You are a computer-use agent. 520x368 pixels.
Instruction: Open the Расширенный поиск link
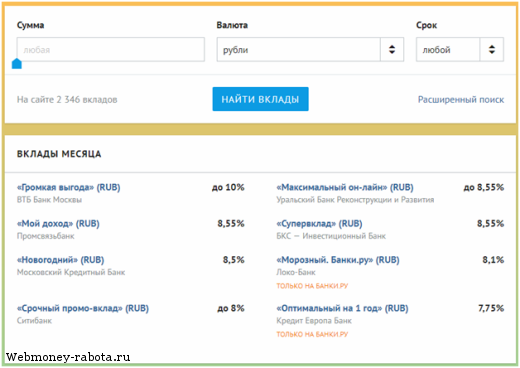pyautogui.click(x=461, y=99)
